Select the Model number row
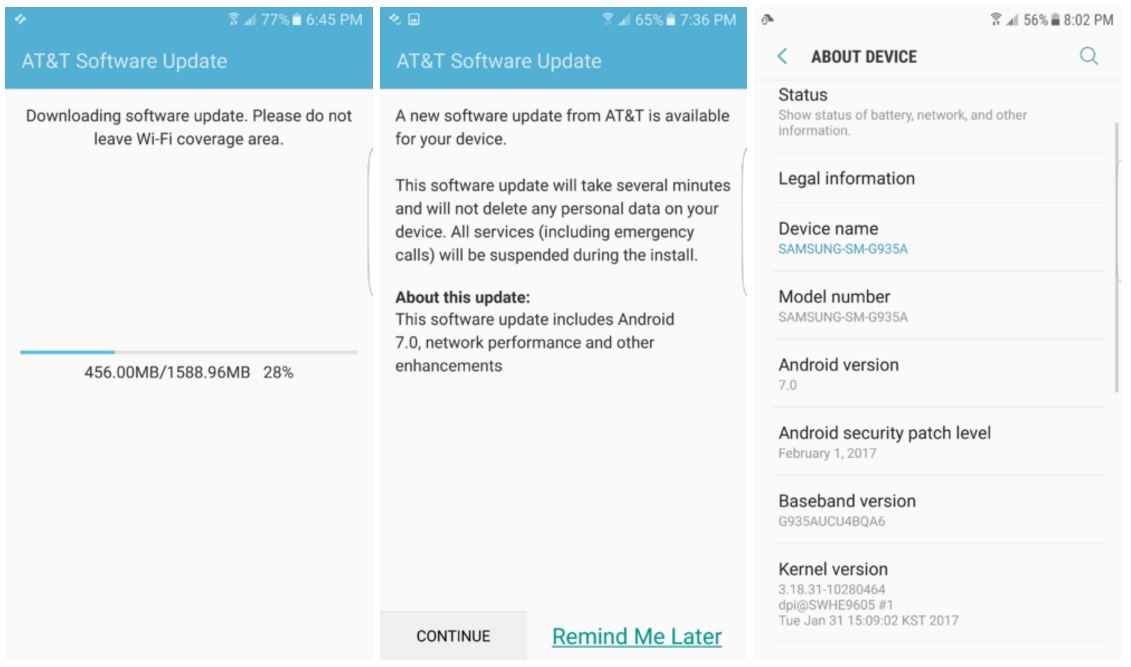This screenshot has width=1131, height=667. coord(938,306)
